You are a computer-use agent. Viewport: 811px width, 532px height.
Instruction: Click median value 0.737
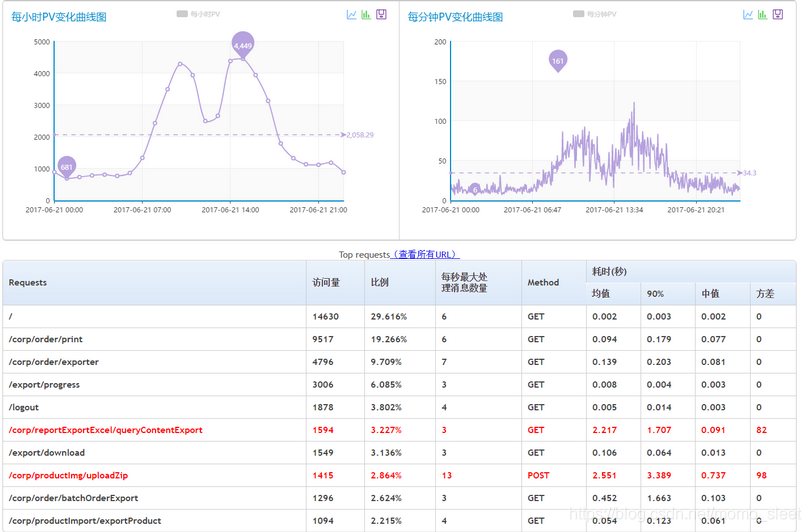(x=714, y=476)
